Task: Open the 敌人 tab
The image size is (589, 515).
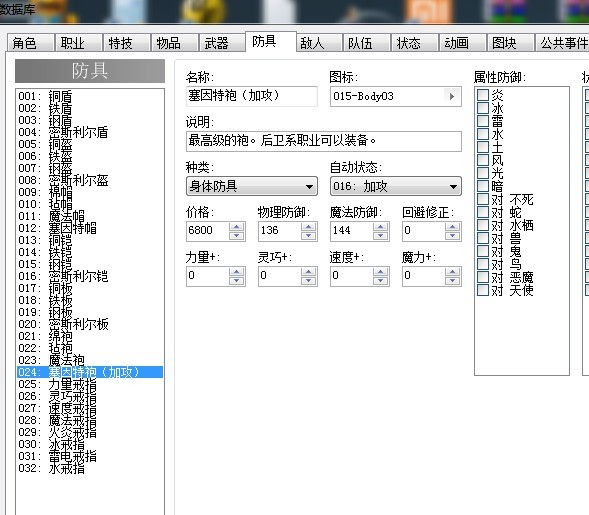Action: pos(319,43)
